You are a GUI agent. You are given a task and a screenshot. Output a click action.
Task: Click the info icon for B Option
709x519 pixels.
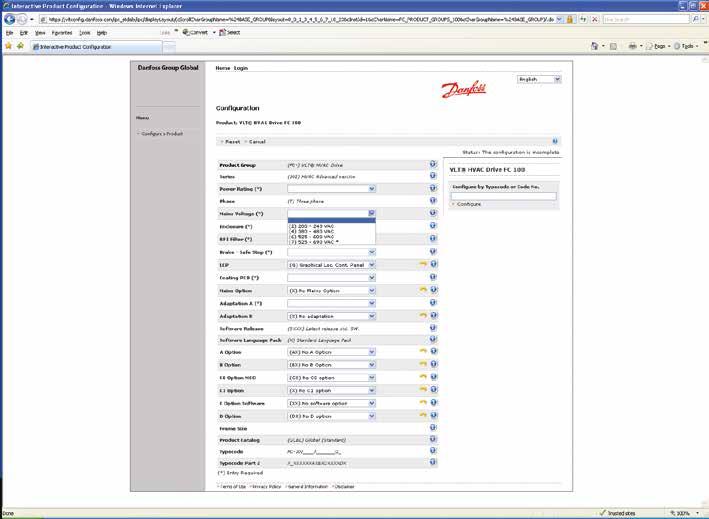pos(433,364)
